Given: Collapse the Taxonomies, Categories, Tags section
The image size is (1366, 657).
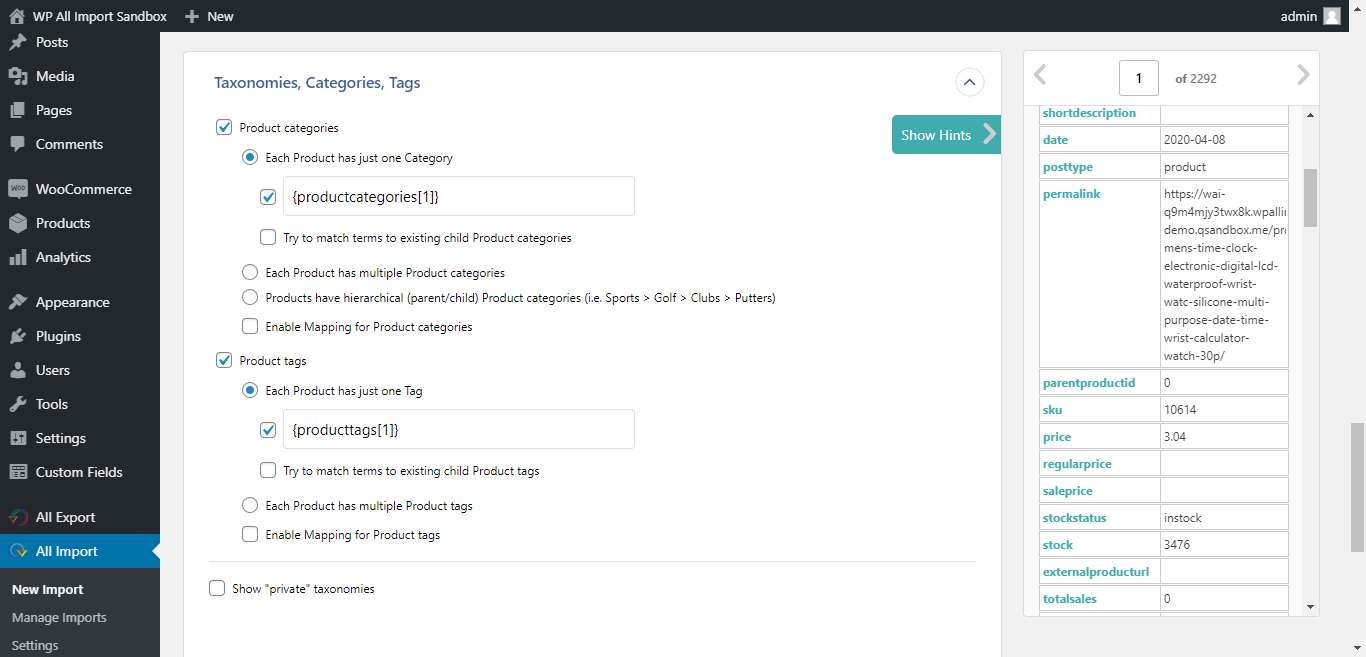Looking at the screenshot, I should pyautogui.click(x=969, y=82).
